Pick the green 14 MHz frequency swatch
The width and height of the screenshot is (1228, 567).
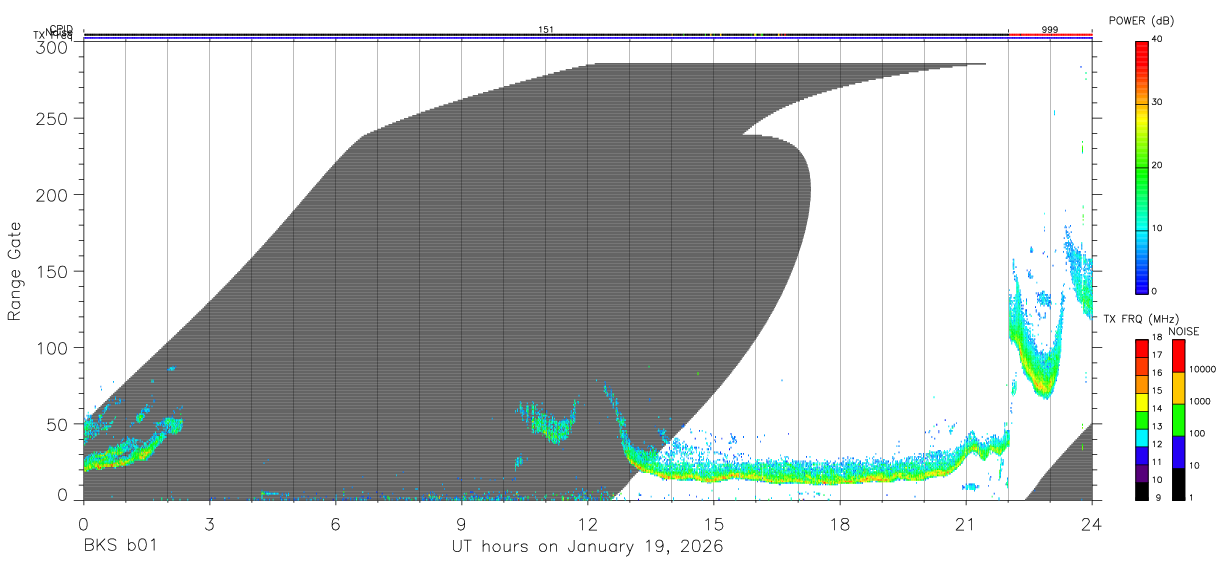tap(1142, 420)
